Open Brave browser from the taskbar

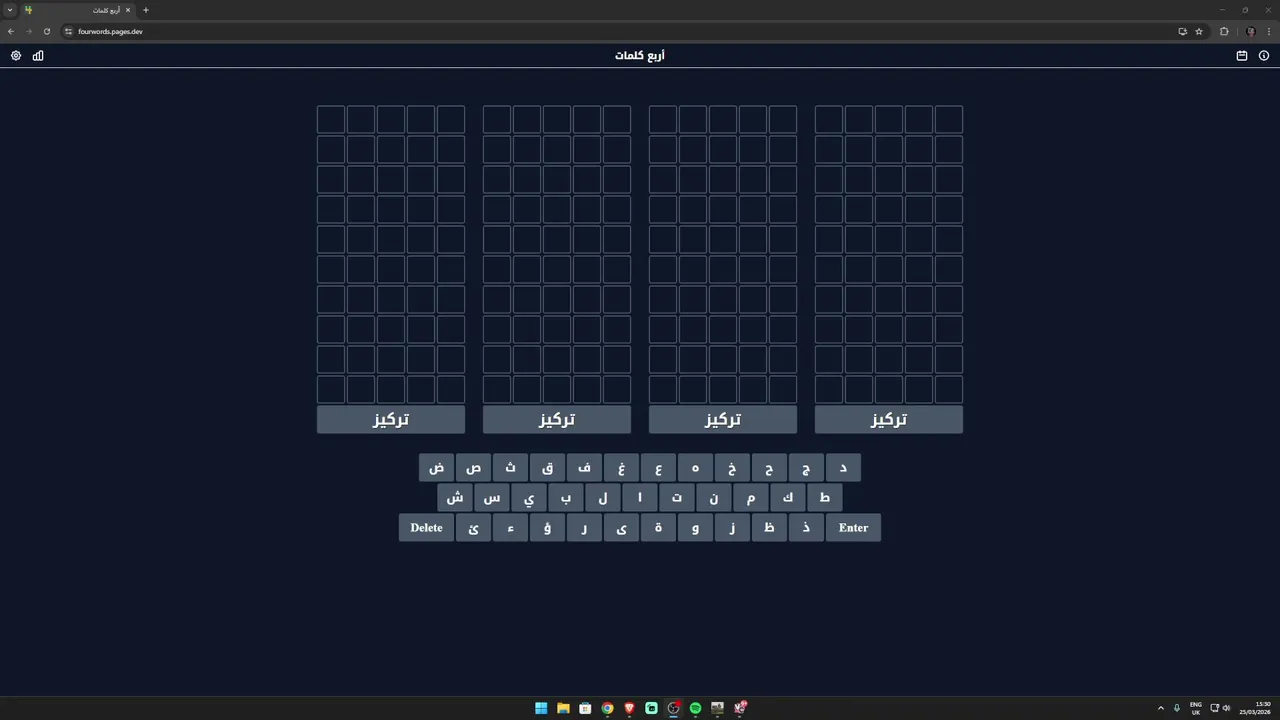coord(629,708)
